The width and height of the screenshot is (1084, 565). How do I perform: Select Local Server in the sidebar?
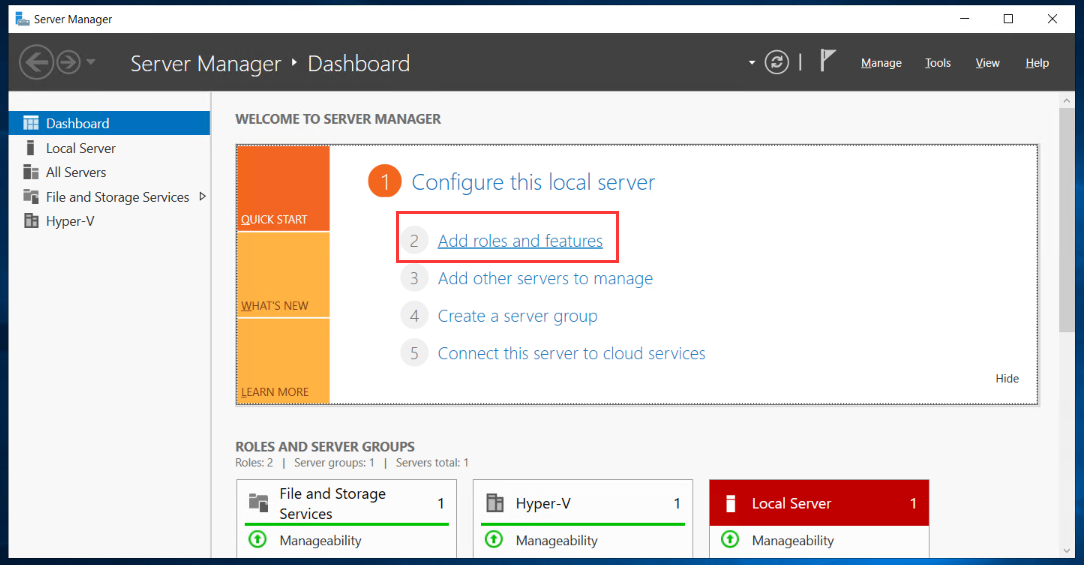[109, 148]
